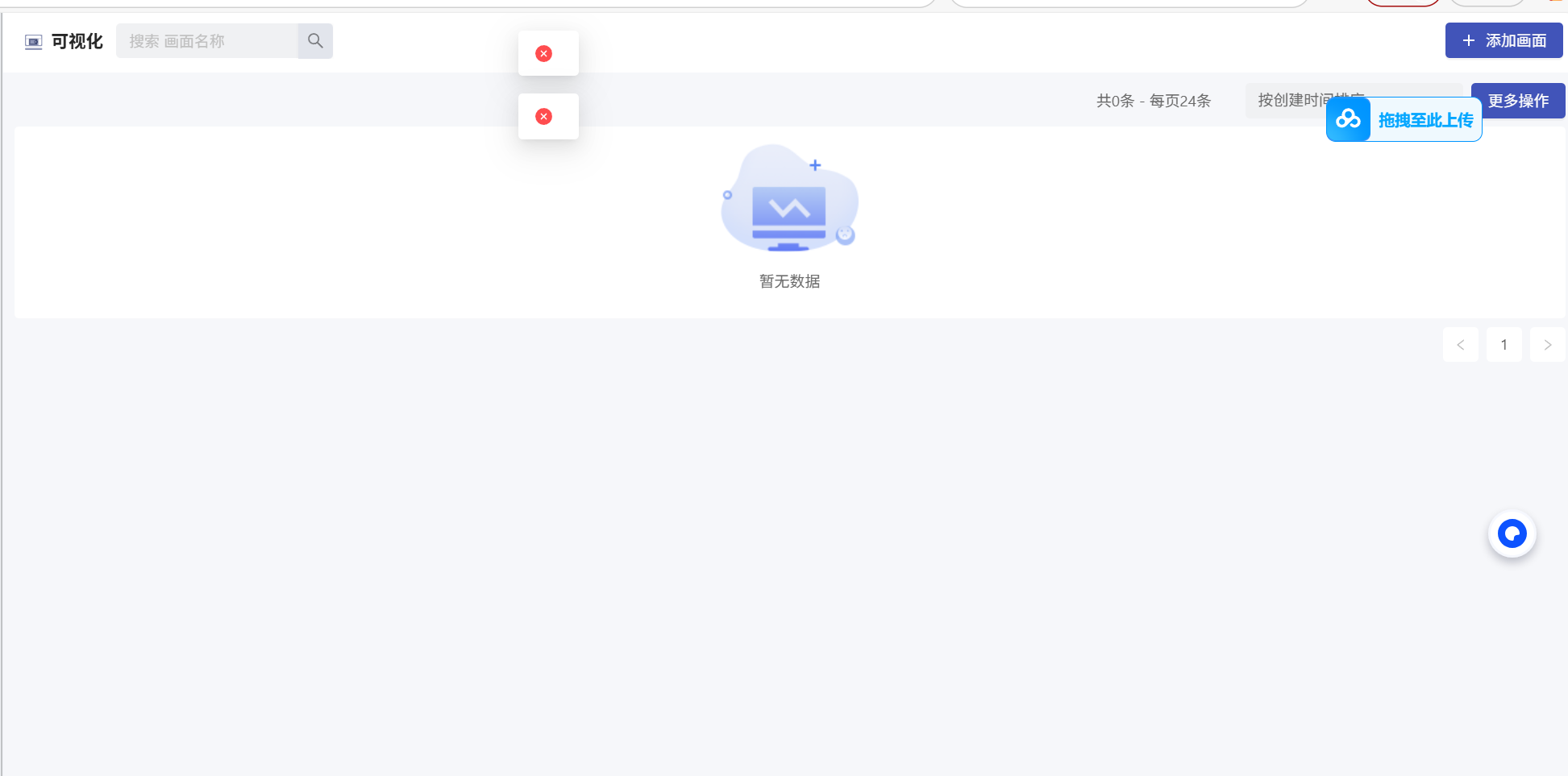
Task: Click the monitor icon beside 可视化 title
Action: 33,41
